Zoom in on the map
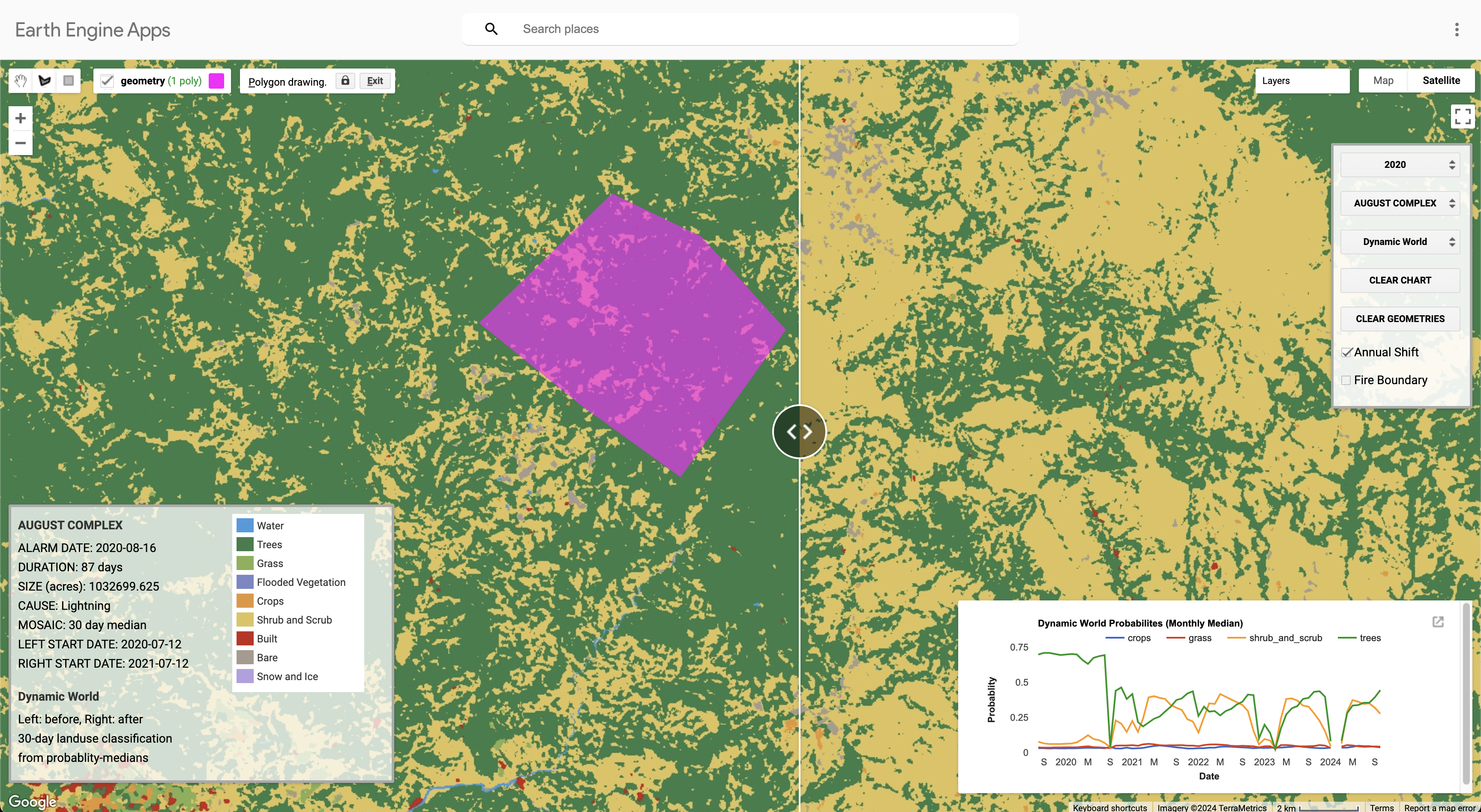The height and width of the screenshot is (812, 1481). tap(21, 118)
